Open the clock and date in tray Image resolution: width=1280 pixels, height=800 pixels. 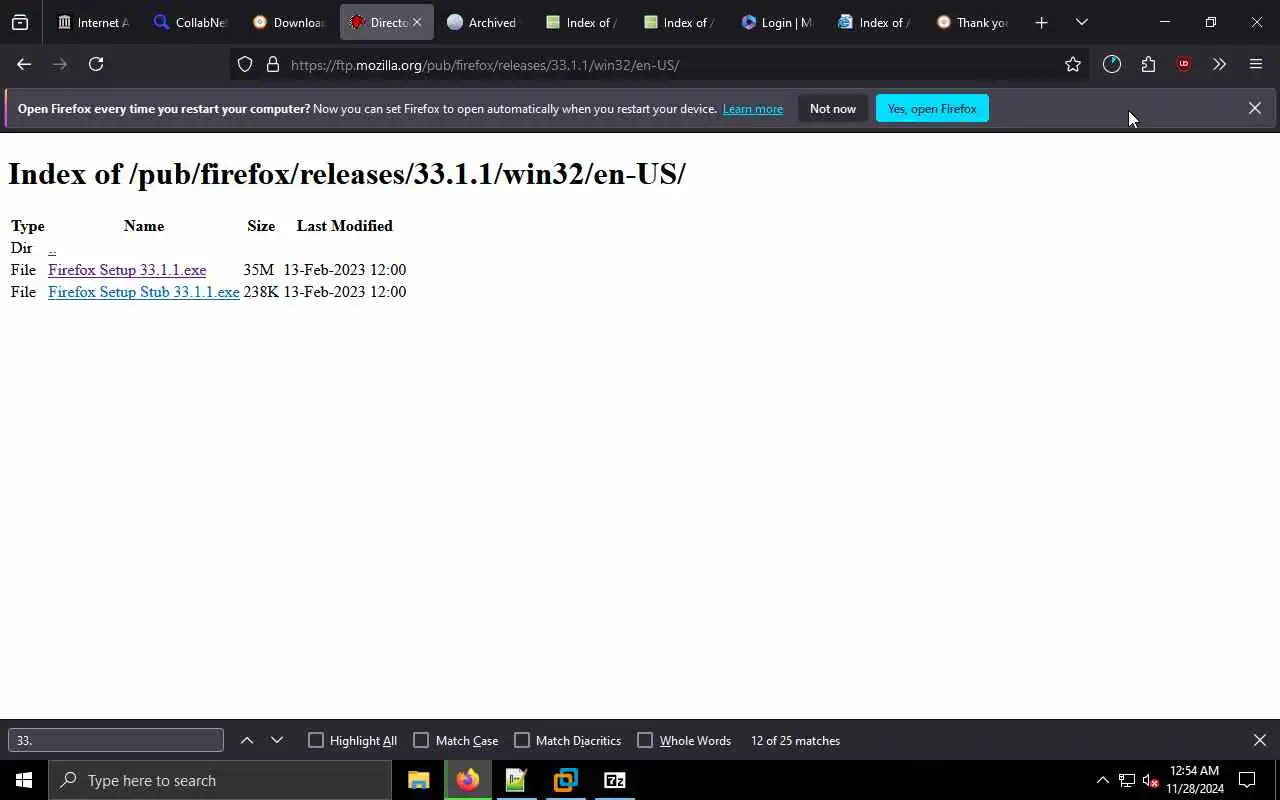(x=1195, y=780)
